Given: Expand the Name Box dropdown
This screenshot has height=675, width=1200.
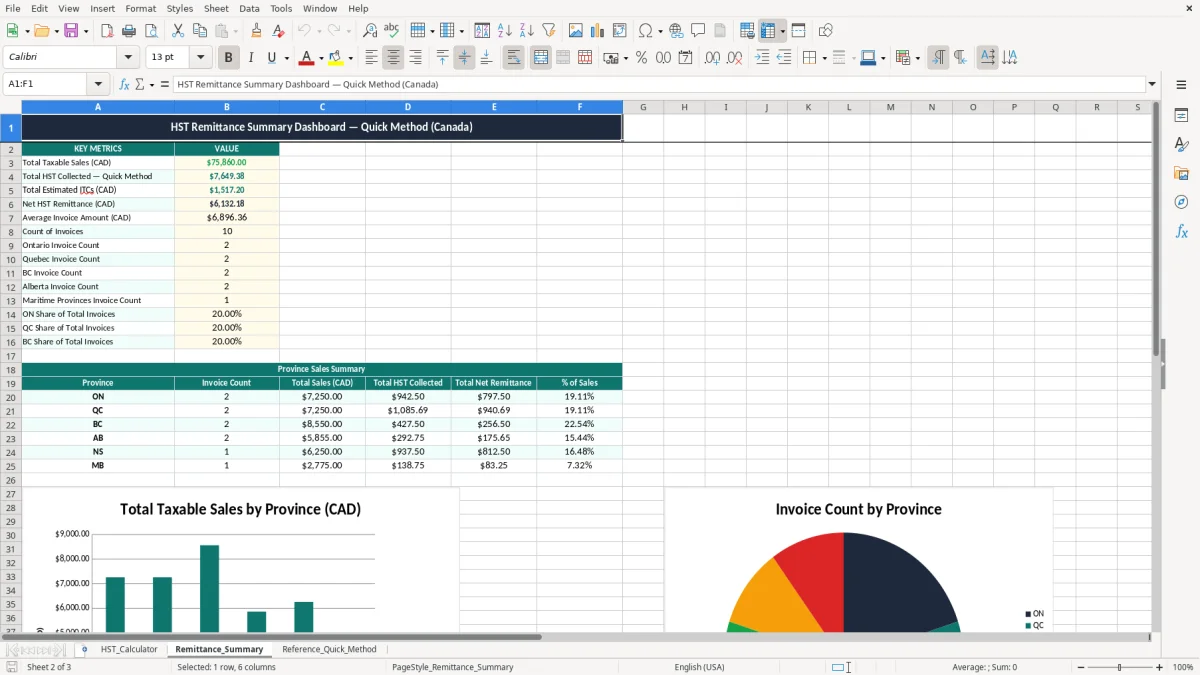Looking at the screenshot, I should (x=98, y=84).
